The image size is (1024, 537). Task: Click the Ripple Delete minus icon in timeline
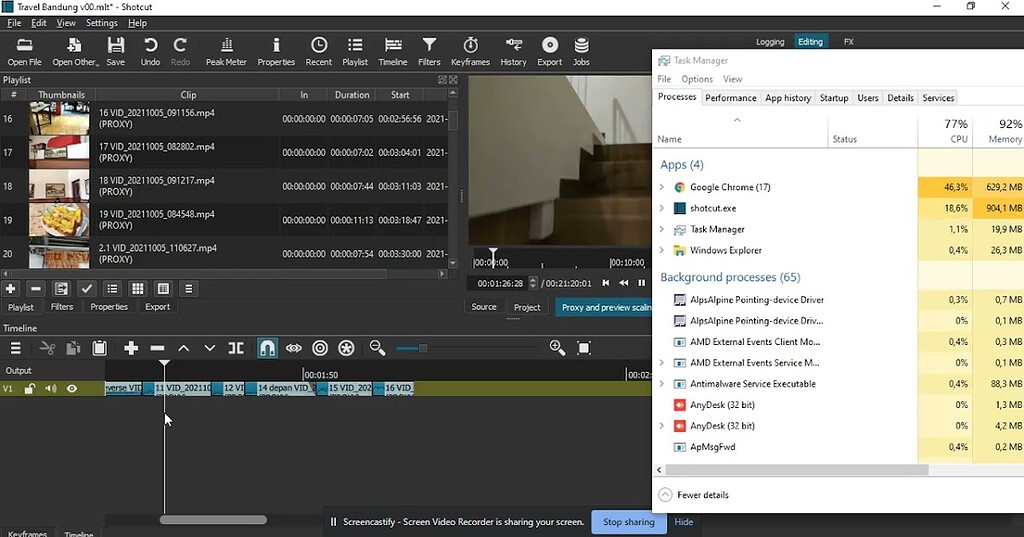[x=157, y=348]
